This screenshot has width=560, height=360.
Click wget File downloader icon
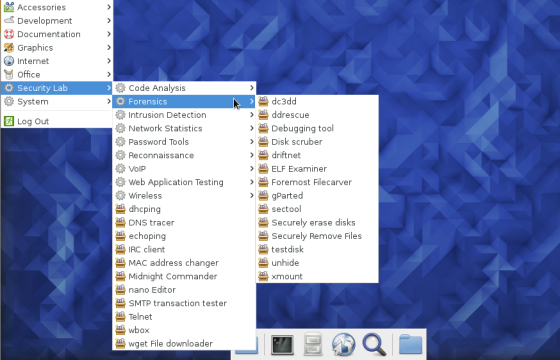[x=120, y=344]
